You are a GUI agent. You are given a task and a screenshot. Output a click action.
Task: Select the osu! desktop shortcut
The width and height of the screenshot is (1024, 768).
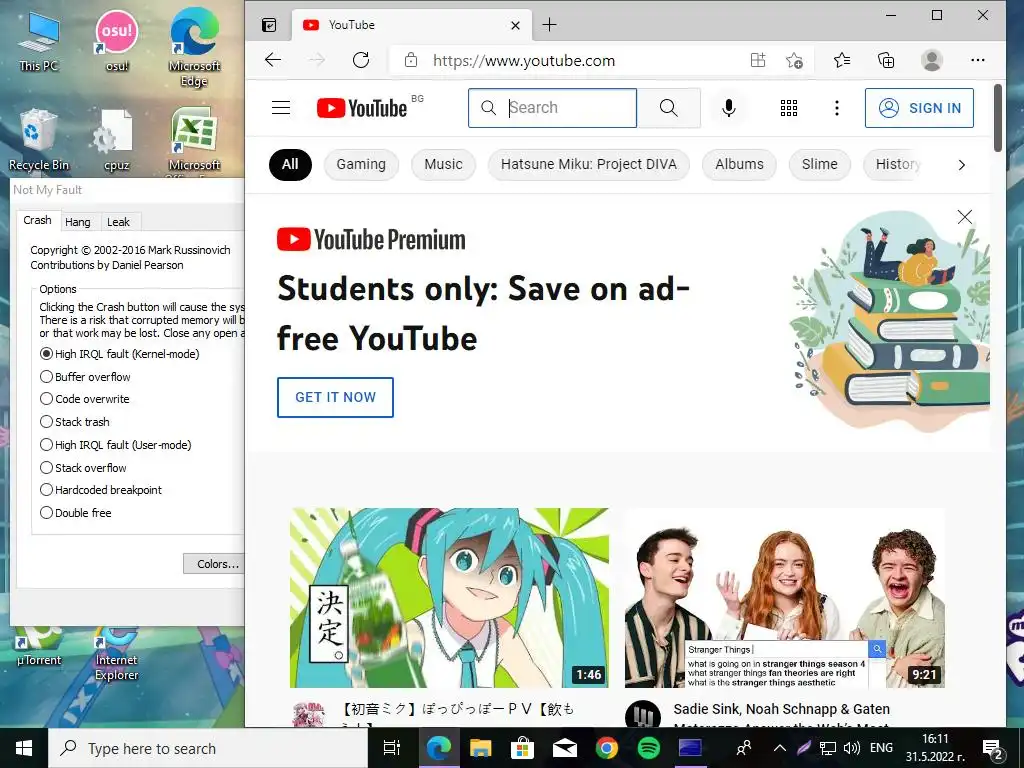click(x=117, y=39)
